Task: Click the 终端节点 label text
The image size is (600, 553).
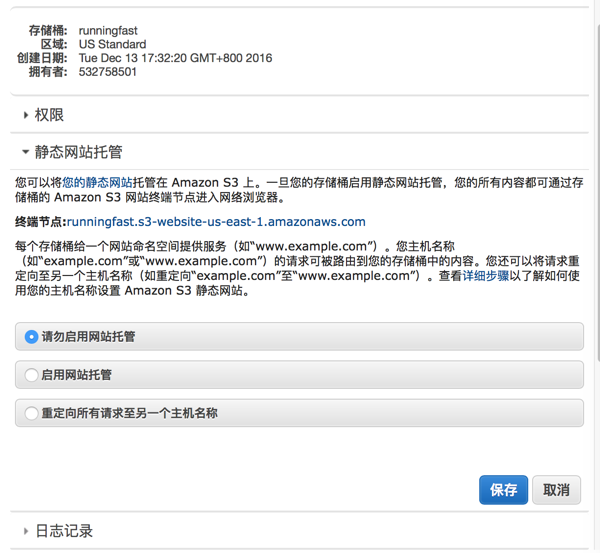Action: (40, 222)
